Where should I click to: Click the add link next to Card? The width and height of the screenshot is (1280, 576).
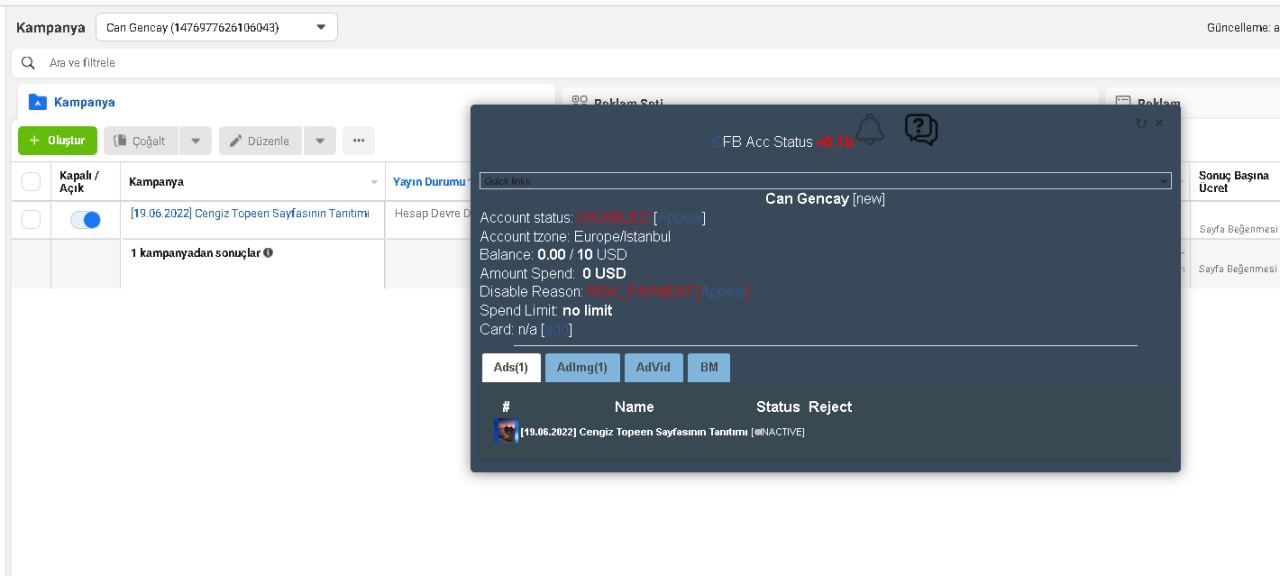coord(556,329)
